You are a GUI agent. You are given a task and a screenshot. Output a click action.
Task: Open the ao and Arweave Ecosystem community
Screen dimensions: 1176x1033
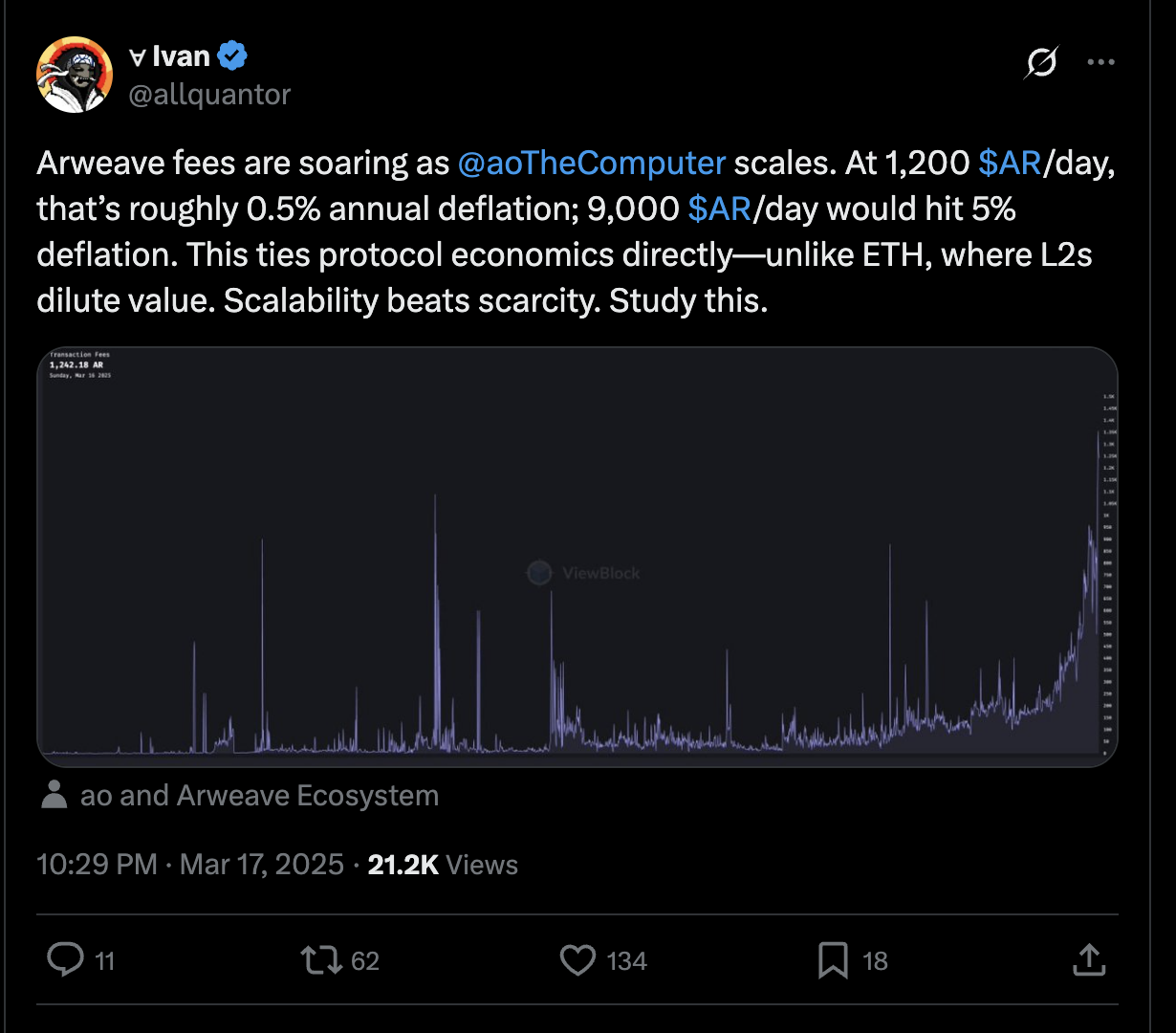click(260, 796)
